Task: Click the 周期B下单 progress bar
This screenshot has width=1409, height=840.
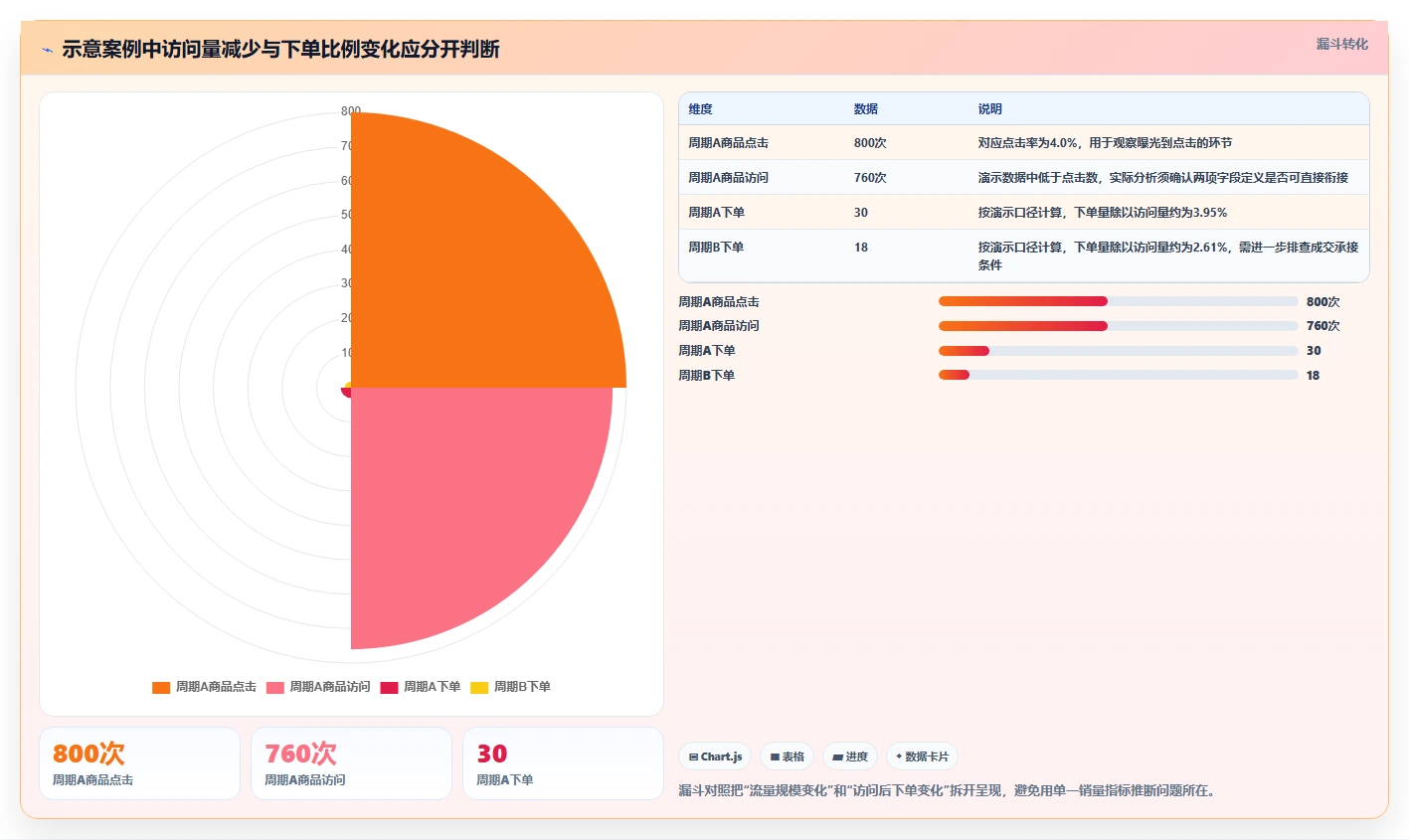Action: pos(1119,375)
